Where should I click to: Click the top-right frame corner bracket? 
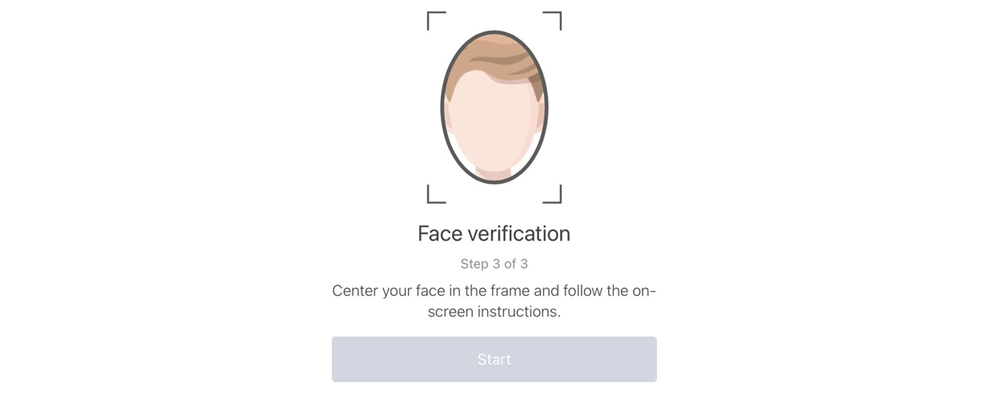[552, 20]
